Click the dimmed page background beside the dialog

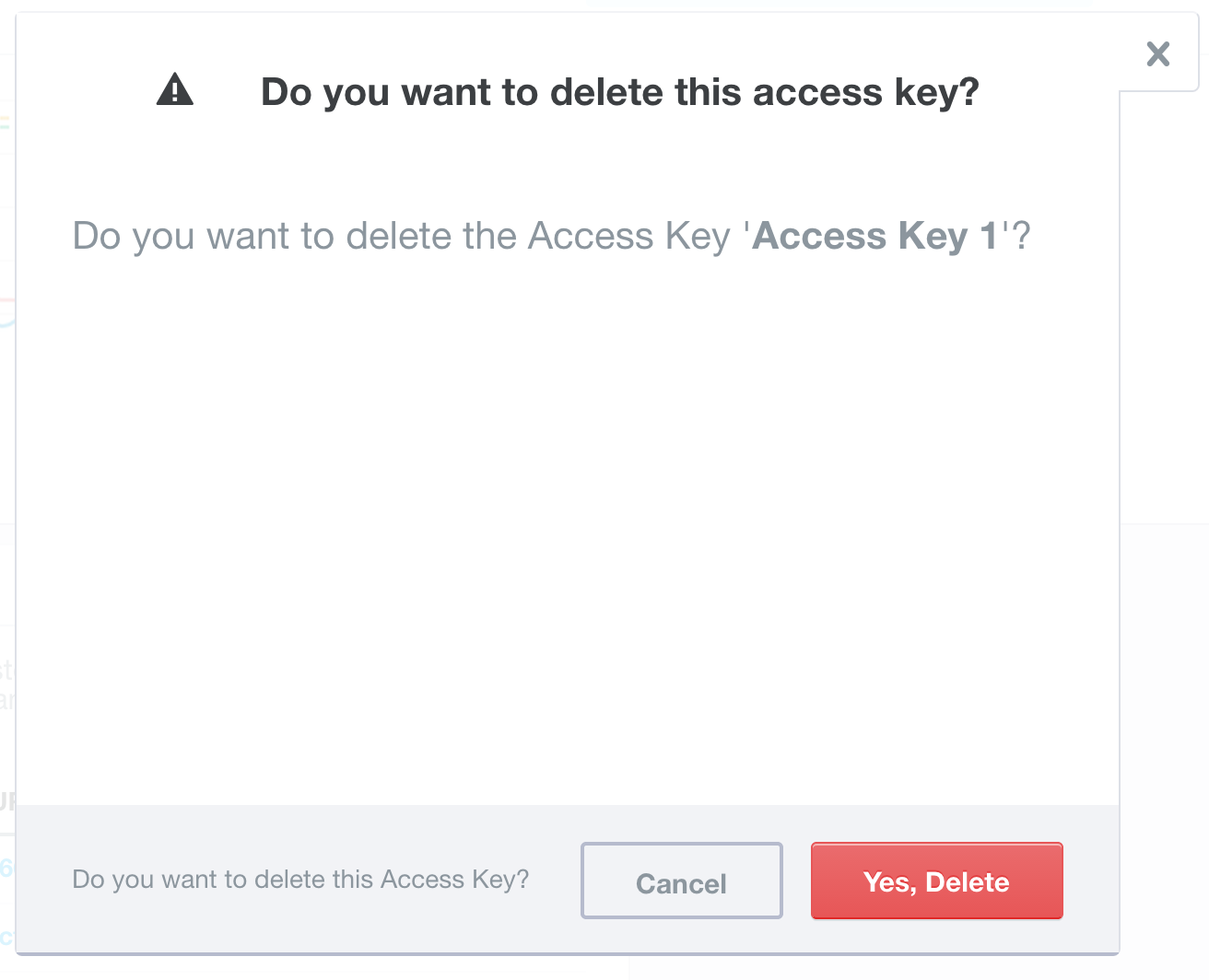1164,737
